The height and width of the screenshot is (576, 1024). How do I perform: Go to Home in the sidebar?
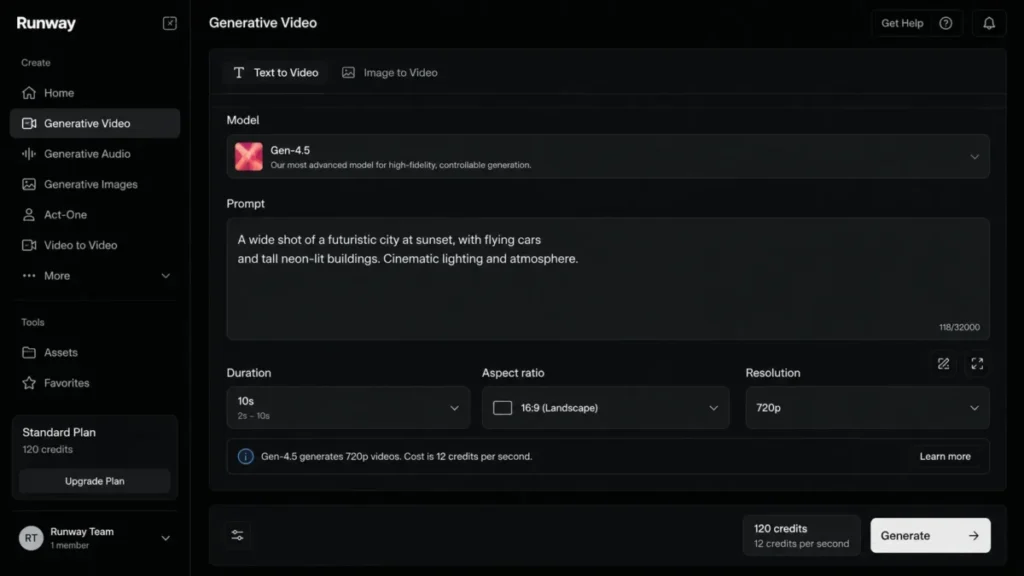point(95,93)
